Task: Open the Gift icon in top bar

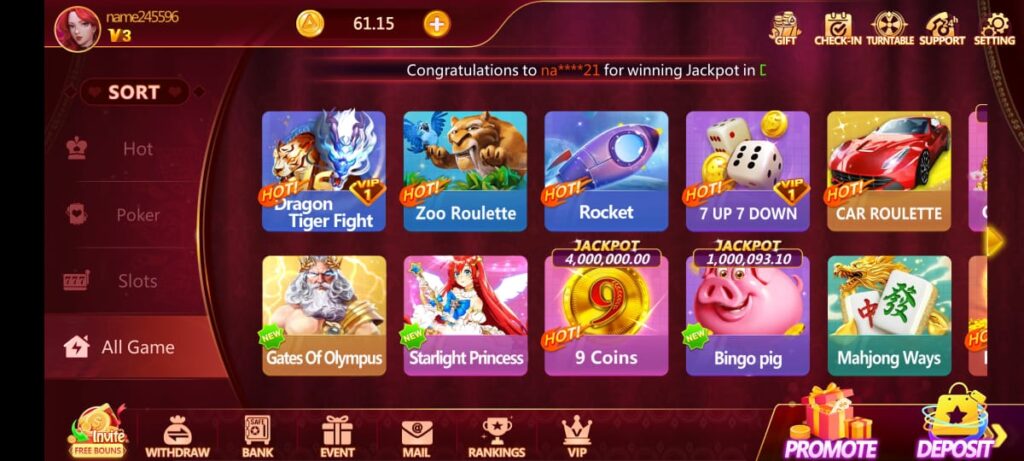Action: [x=785, y=28]
